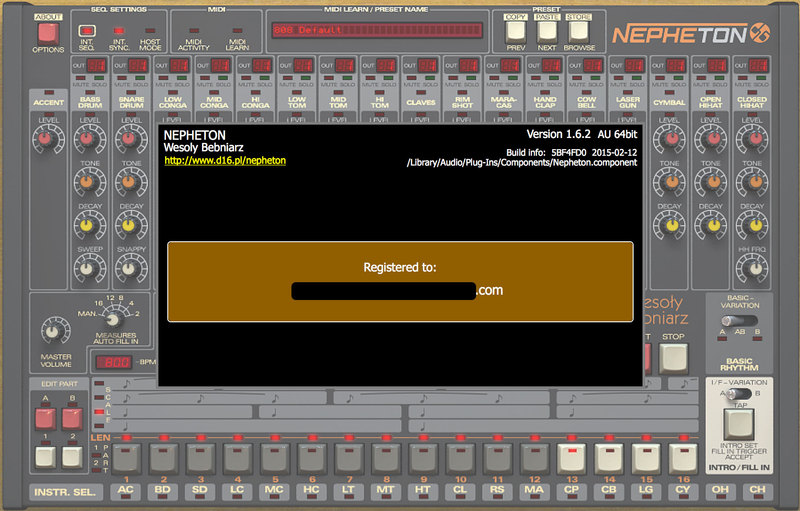The height and width of the screenshot is (511, 800).
Task: Click the Bass Drum DECAY knob
Action: coord(90,224)
